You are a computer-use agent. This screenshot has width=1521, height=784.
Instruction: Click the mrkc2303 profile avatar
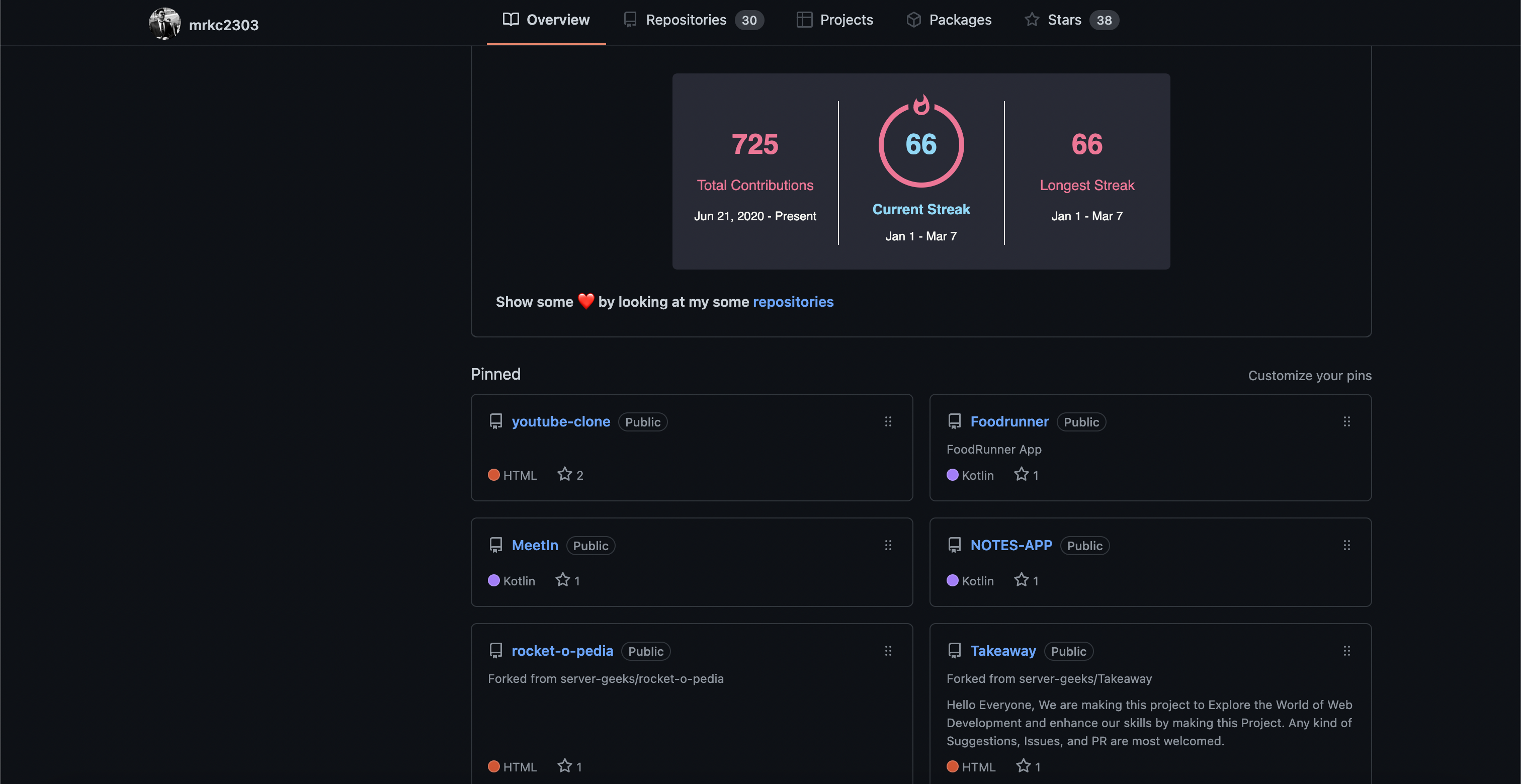pos(164,24)
